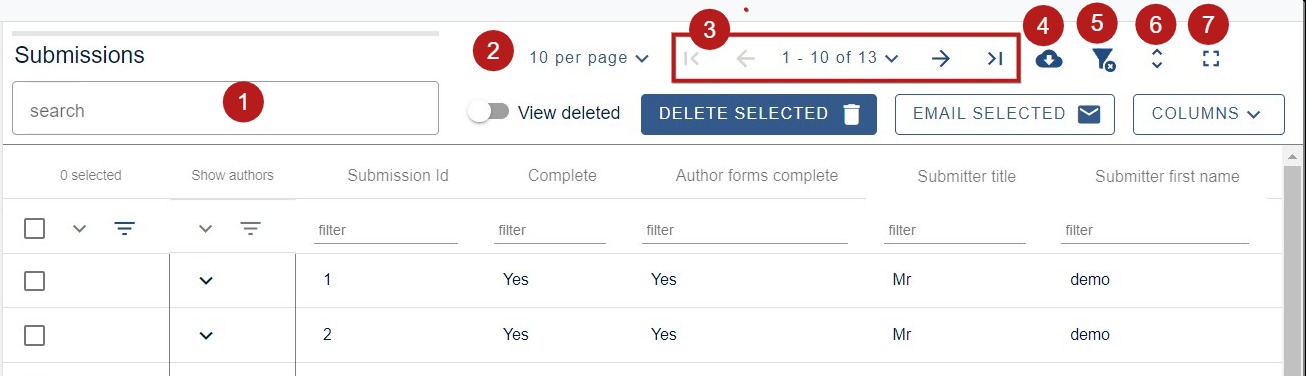Screen dimensions: 1306x376
Task: Click the Email Selected button
Action: 1005,114
